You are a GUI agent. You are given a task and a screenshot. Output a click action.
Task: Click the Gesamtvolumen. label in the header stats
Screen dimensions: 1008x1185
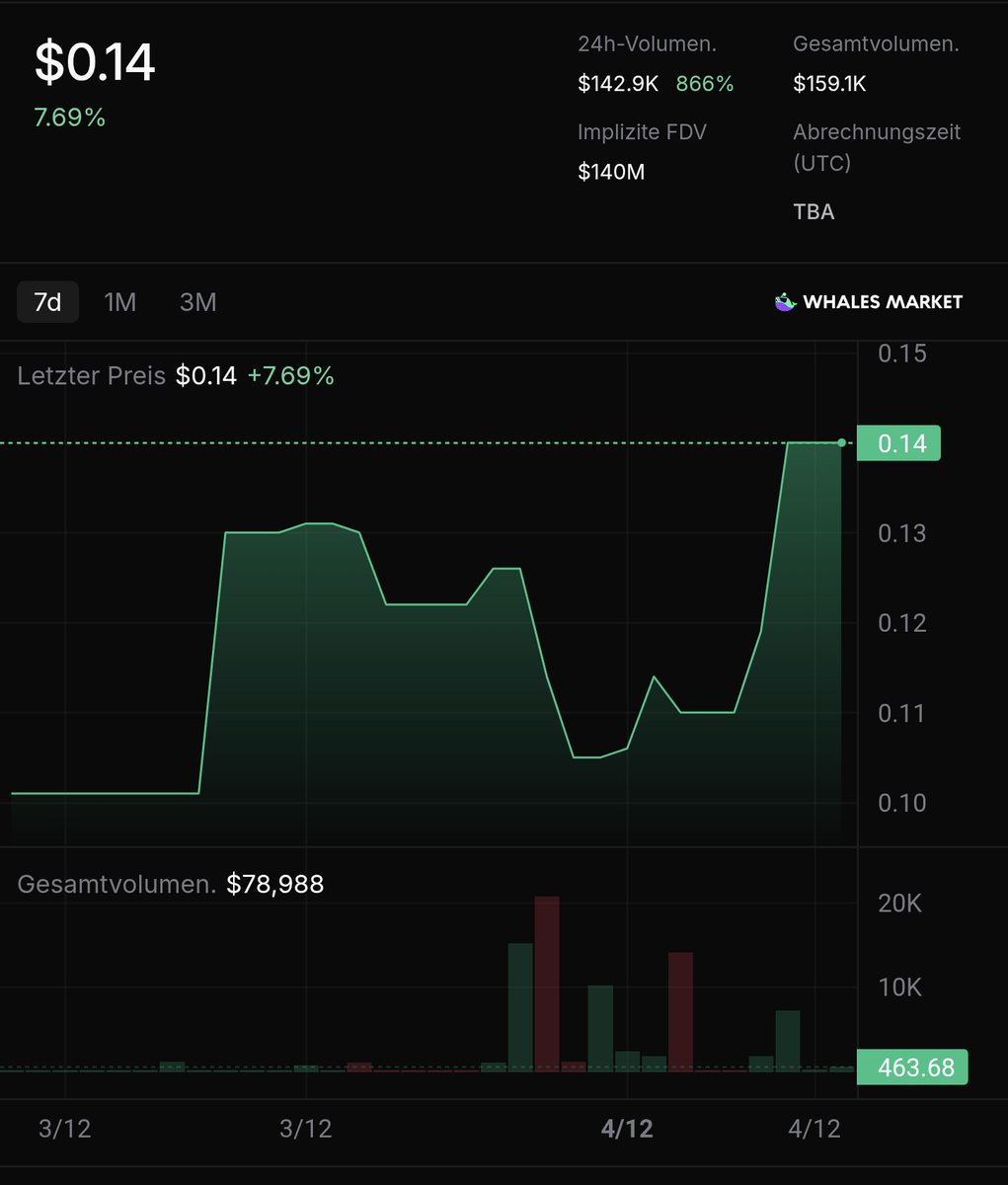coord(876,43)
